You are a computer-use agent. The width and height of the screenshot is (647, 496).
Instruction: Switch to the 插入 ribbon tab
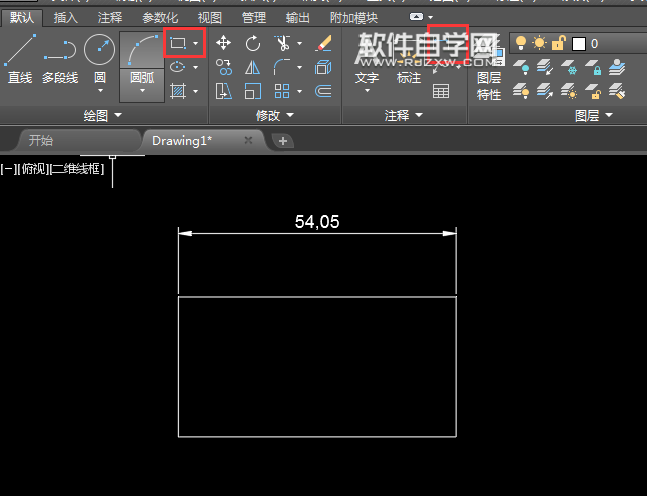(66, 18)
